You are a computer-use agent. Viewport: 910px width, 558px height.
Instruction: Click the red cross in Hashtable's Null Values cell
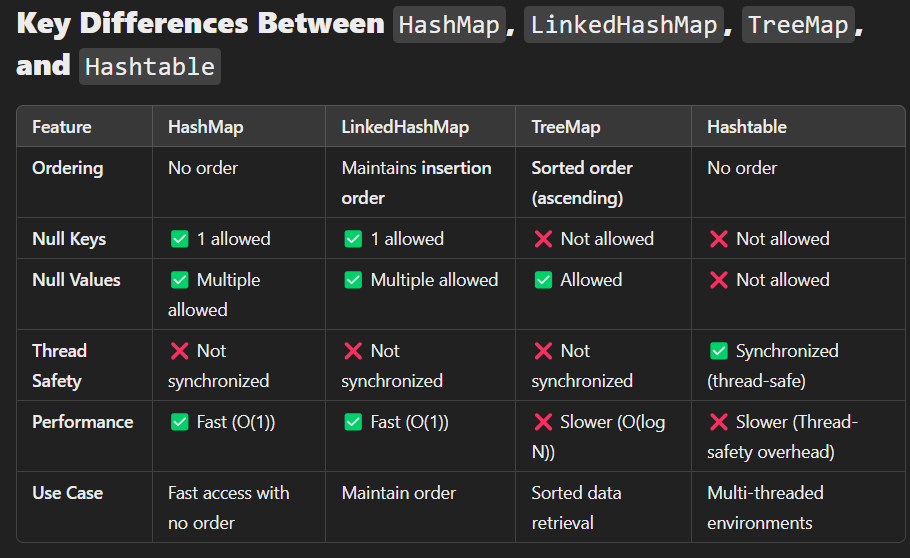pos(718,280)
